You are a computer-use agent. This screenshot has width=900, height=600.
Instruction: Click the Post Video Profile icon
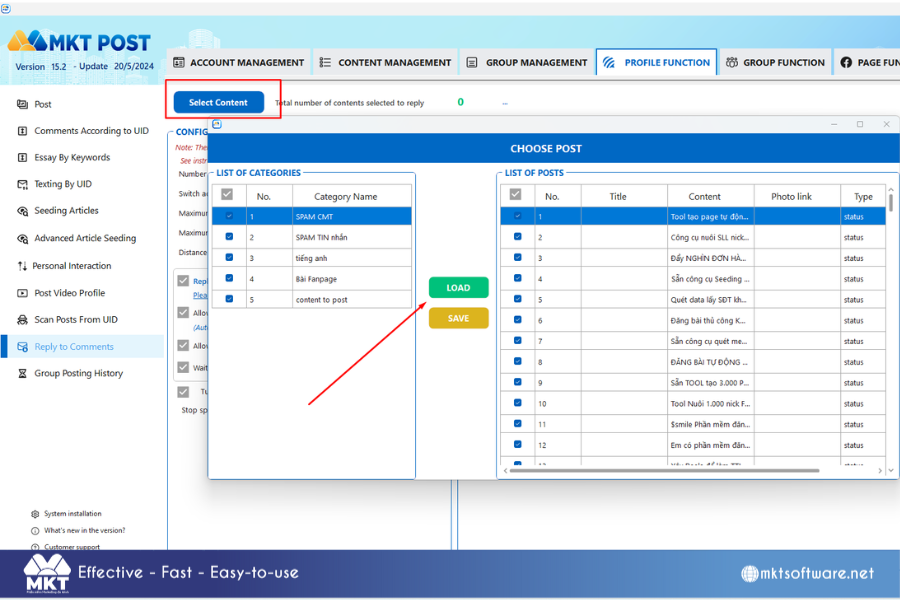click(22, 293)
